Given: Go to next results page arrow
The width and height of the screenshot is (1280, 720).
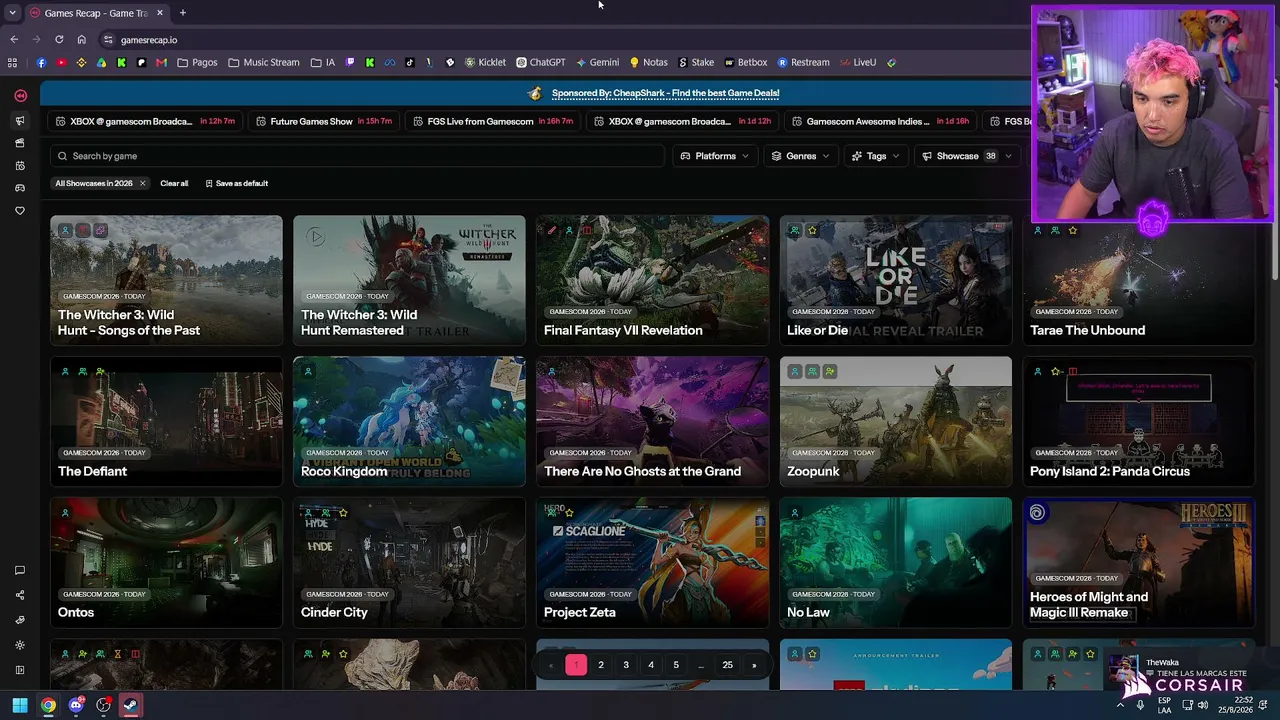Looking at the screenshot, I should [754, 665].
